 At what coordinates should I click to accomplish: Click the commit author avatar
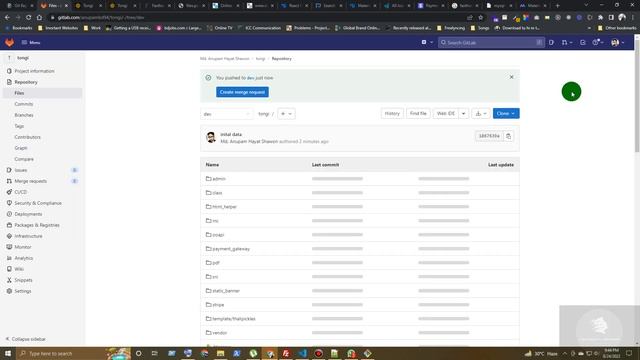tap(211, 137)
